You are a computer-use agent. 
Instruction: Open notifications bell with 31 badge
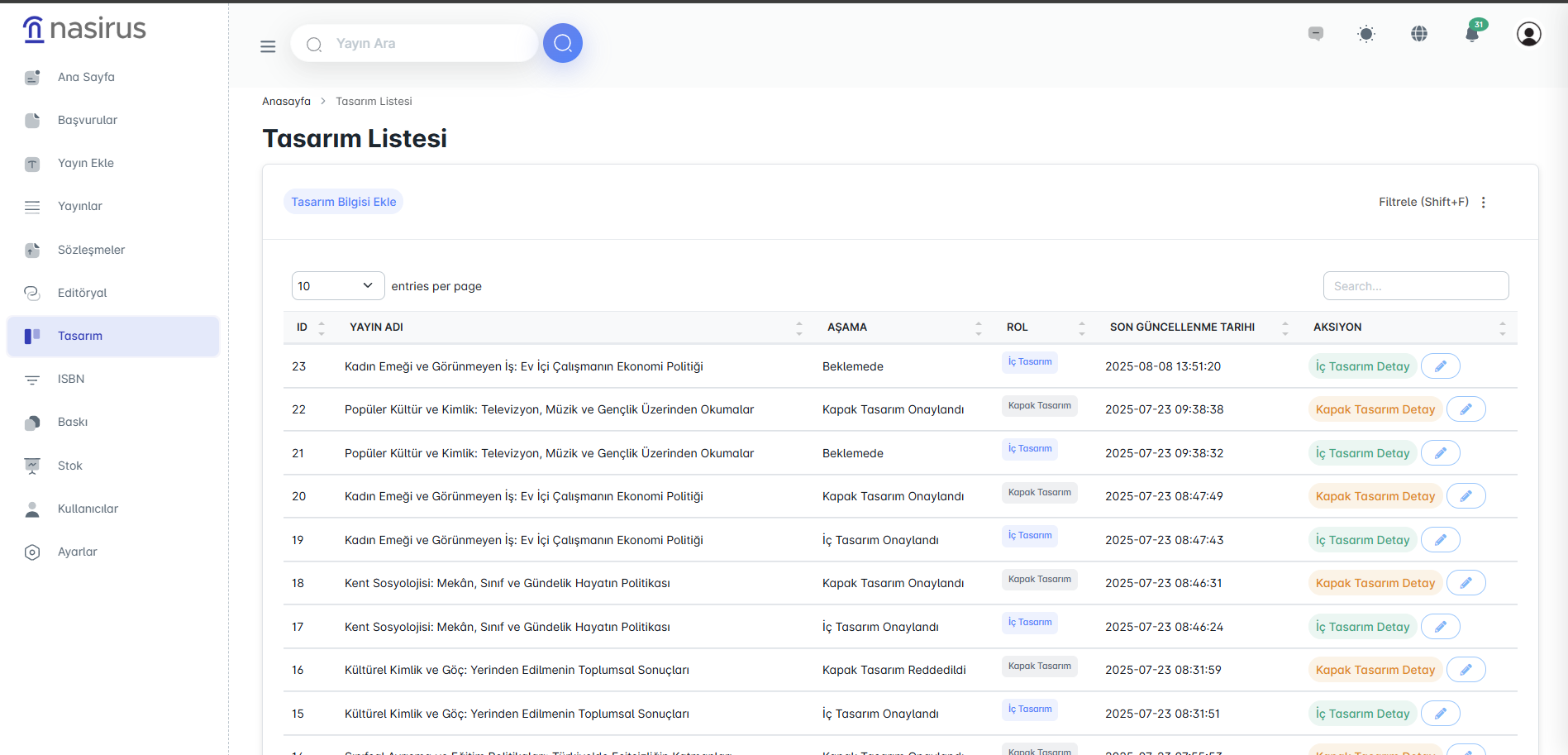pyautogui.click(x=1472, y=34)
